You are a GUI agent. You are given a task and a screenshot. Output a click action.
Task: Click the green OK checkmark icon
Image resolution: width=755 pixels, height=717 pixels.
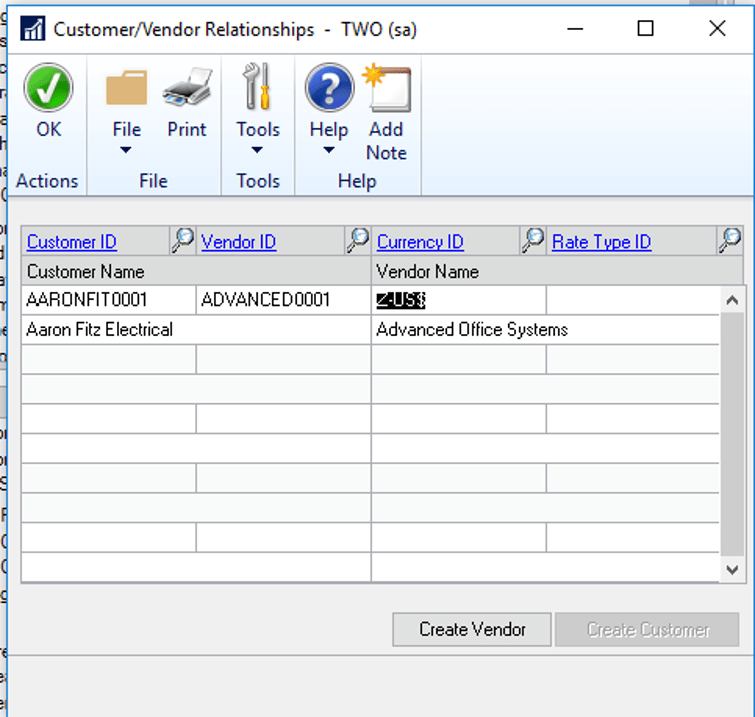click(48, 88)
